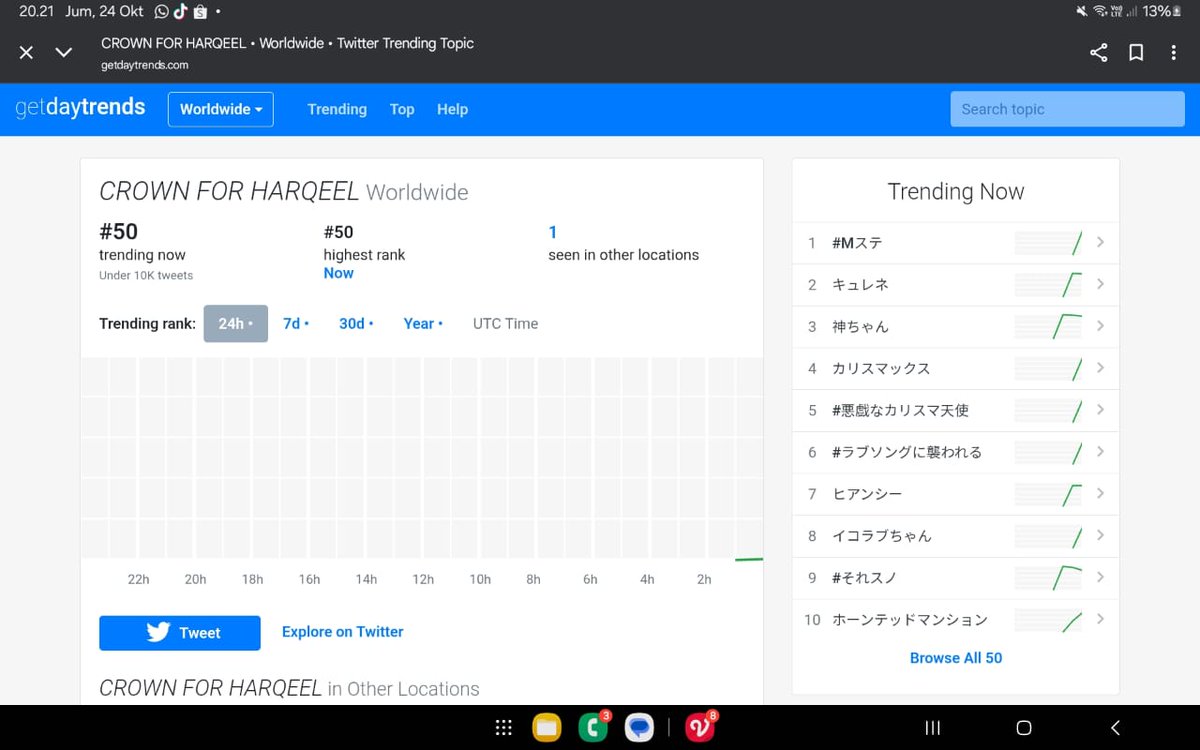Tap the share icon in the top bar
This screenshot has height=750, width=1200.
point(1098,53)
